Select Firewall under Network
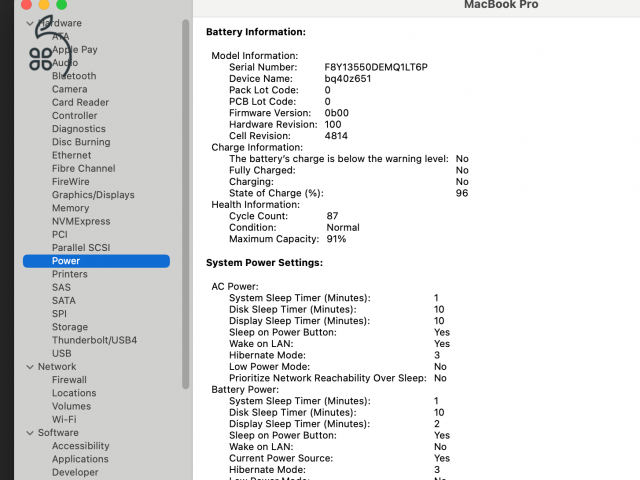 tap(69, 380)
